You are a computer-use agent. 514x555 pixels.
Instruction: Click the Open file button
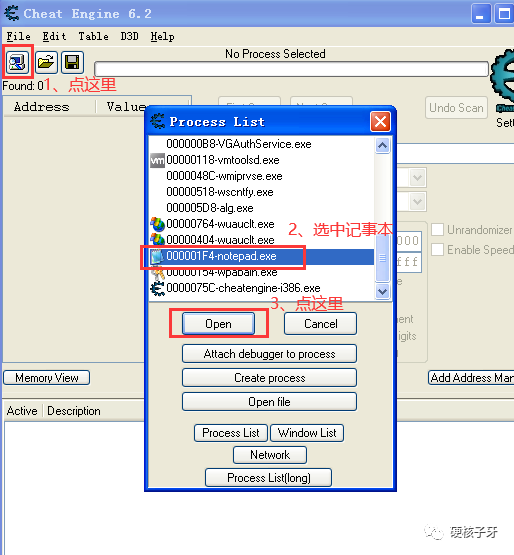pyautogui.click(x=269, y=402)
